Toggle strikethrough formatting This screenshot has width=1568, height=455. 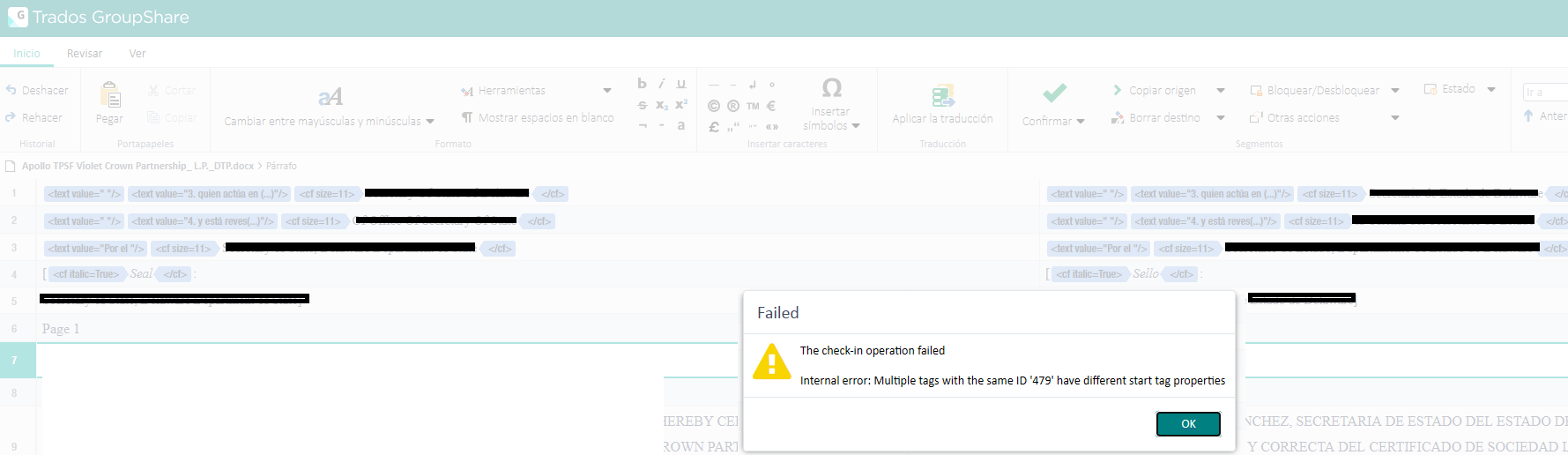point(642,105)
